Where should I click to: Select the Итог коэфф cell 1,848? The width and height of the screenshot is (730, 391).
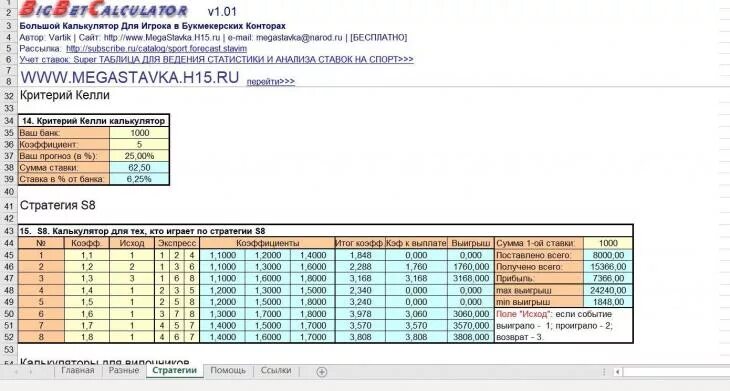[x=360, y=255]
